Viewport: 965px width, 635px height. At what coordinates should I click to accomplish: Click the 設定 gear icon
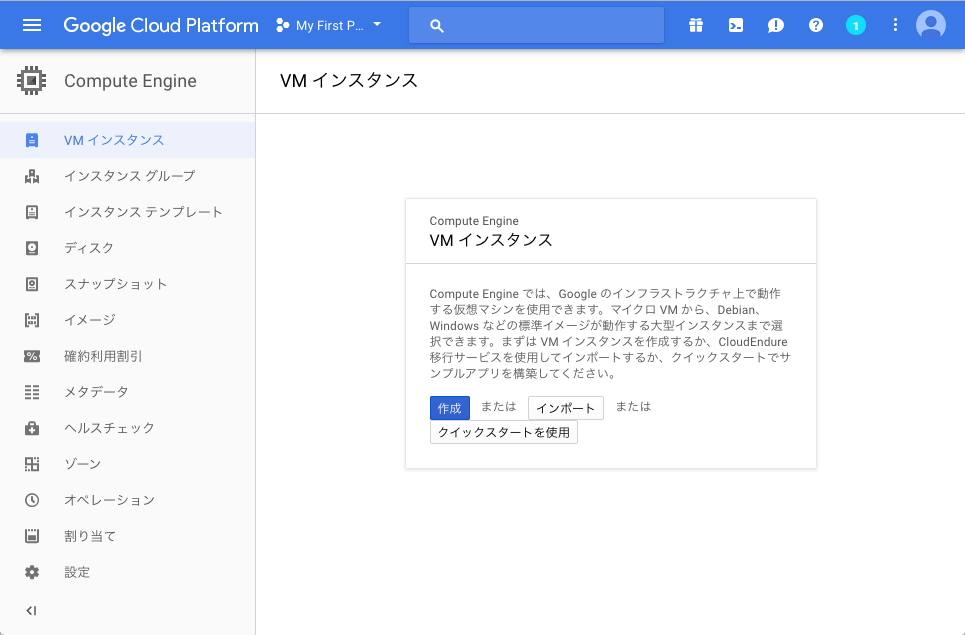[31, 572]
